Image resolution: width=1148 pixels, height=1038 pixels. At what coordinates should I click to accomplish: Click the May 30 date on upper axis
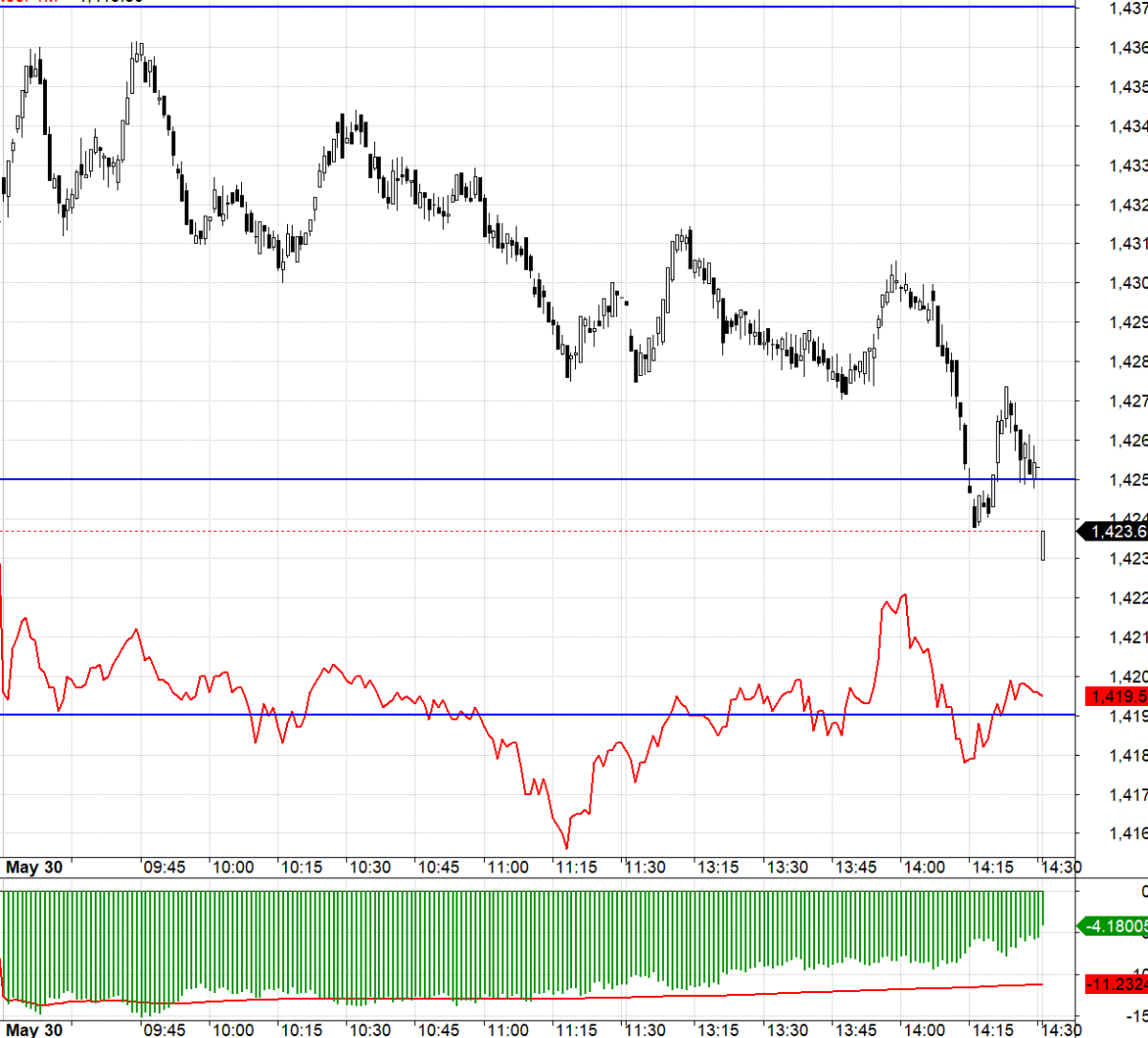[x=34, y=868]
